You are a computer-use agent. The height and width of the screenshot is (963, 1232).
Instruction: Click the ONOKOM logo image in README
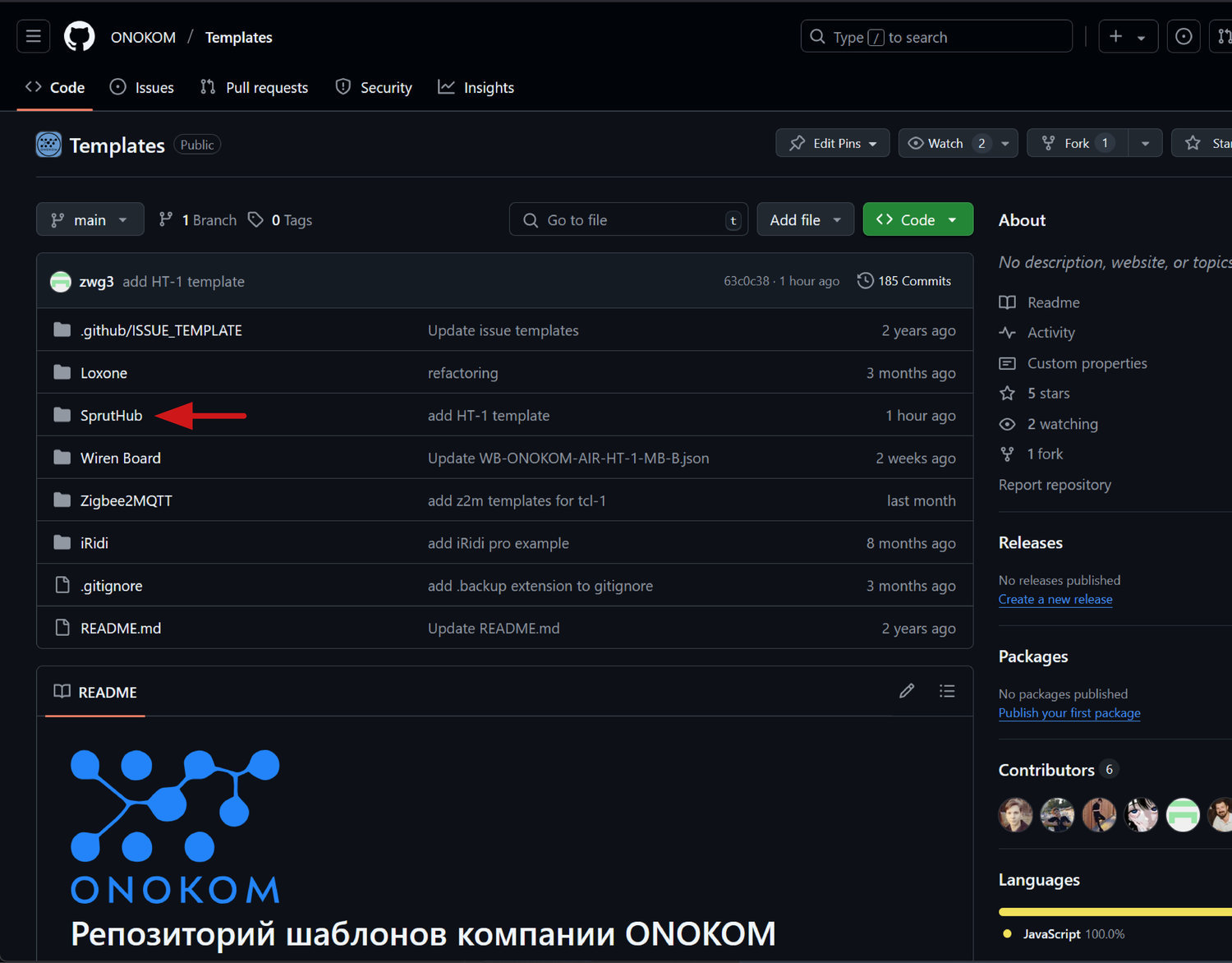pos(175,826)
